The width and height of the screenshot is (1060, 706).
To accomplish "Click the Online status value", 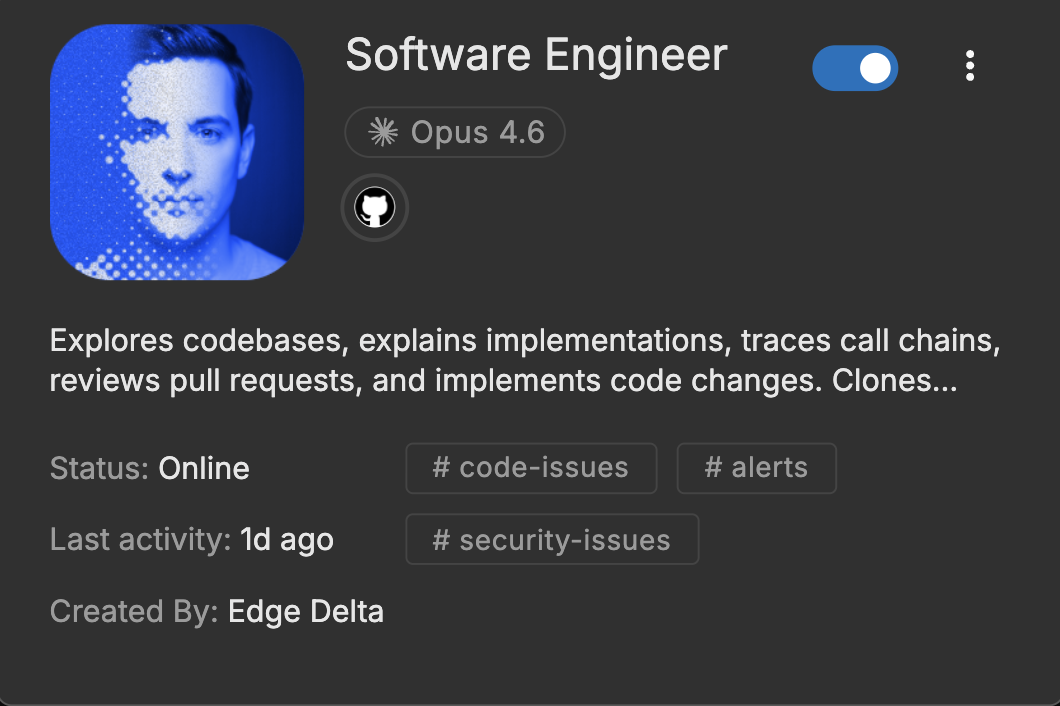I will [x=204, y=468].
